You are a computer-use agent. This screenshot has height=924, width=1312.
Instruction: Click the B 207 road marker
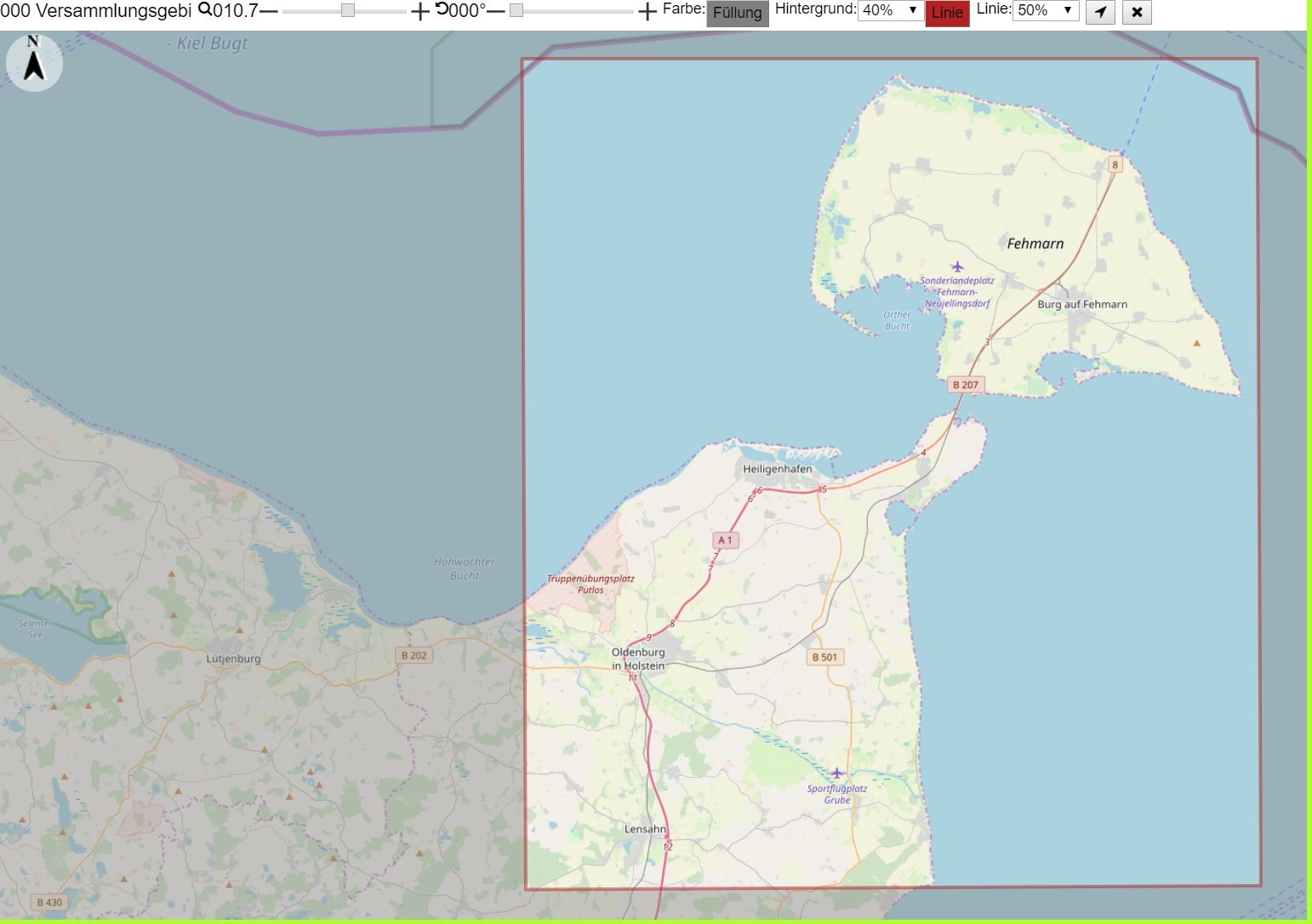coord(966,385)
